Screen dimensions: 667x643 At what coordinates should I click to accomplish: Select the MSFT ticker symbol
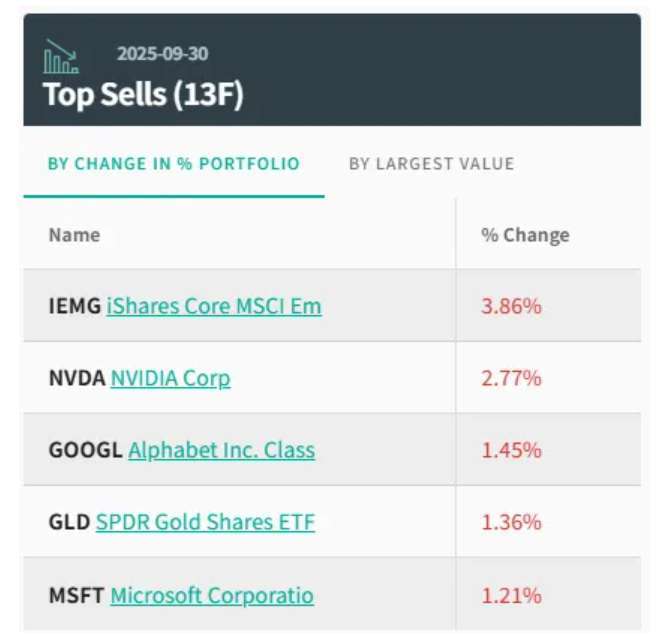77,596
